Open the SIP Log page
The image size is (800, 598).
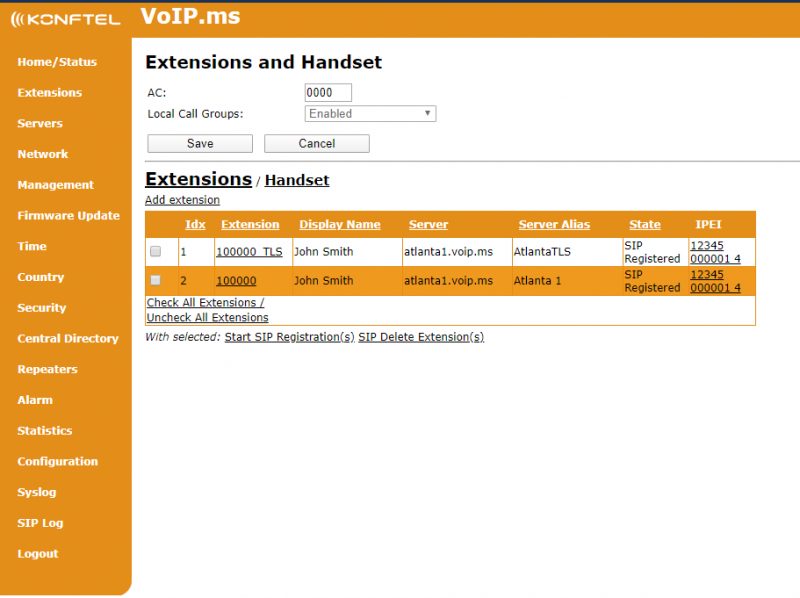pyautogui.click(x=40, y=523)
